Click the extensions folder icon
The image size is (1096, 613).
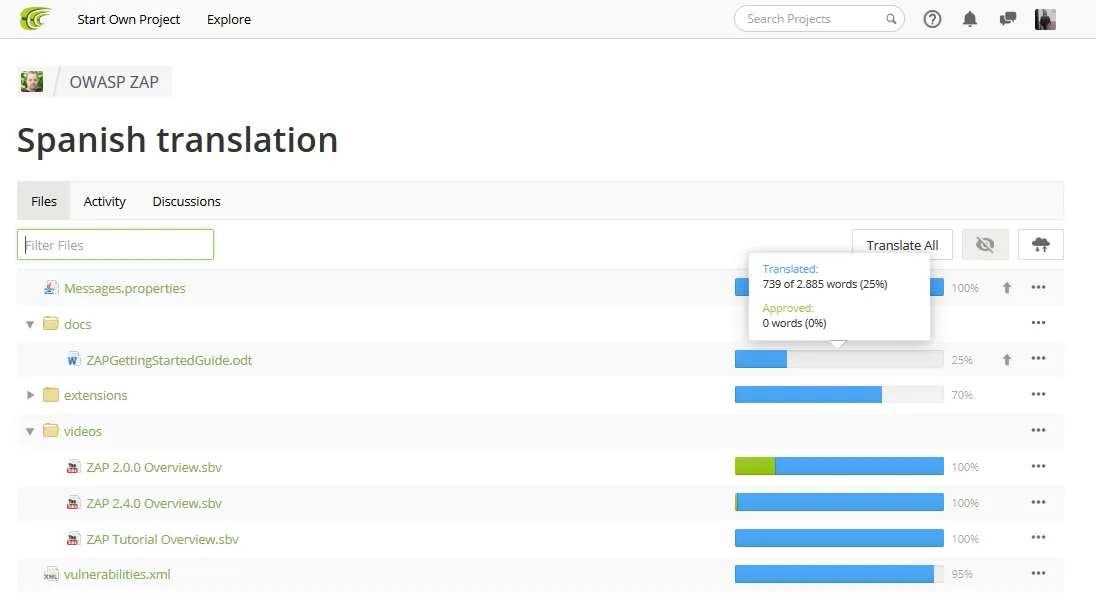click(50, 394)
